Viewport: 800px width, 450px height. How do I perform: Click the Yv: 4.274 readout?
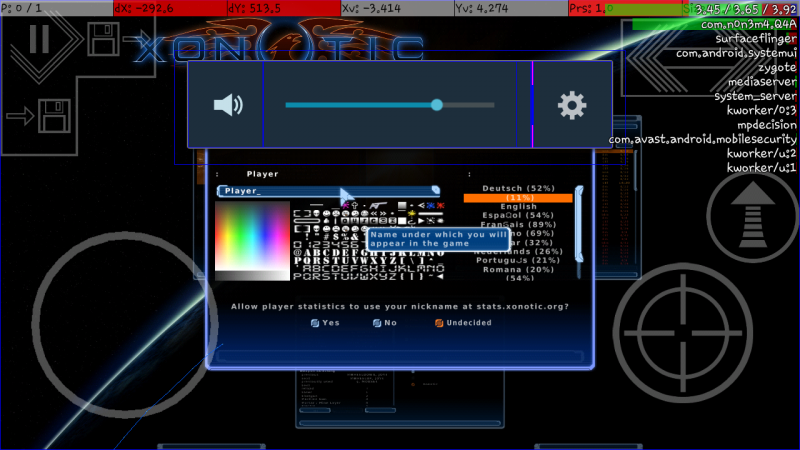pos(511,8)
